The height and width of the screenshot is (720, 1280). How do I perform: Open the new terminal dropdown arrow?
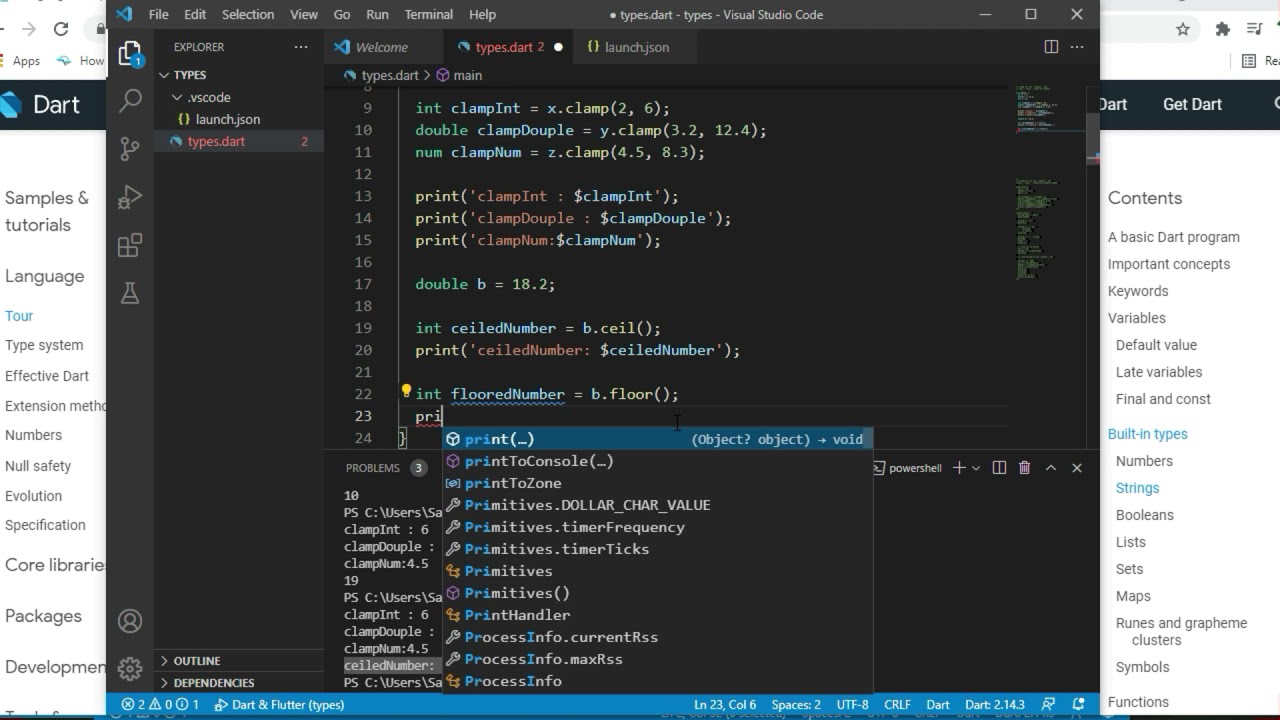[976, 468]
